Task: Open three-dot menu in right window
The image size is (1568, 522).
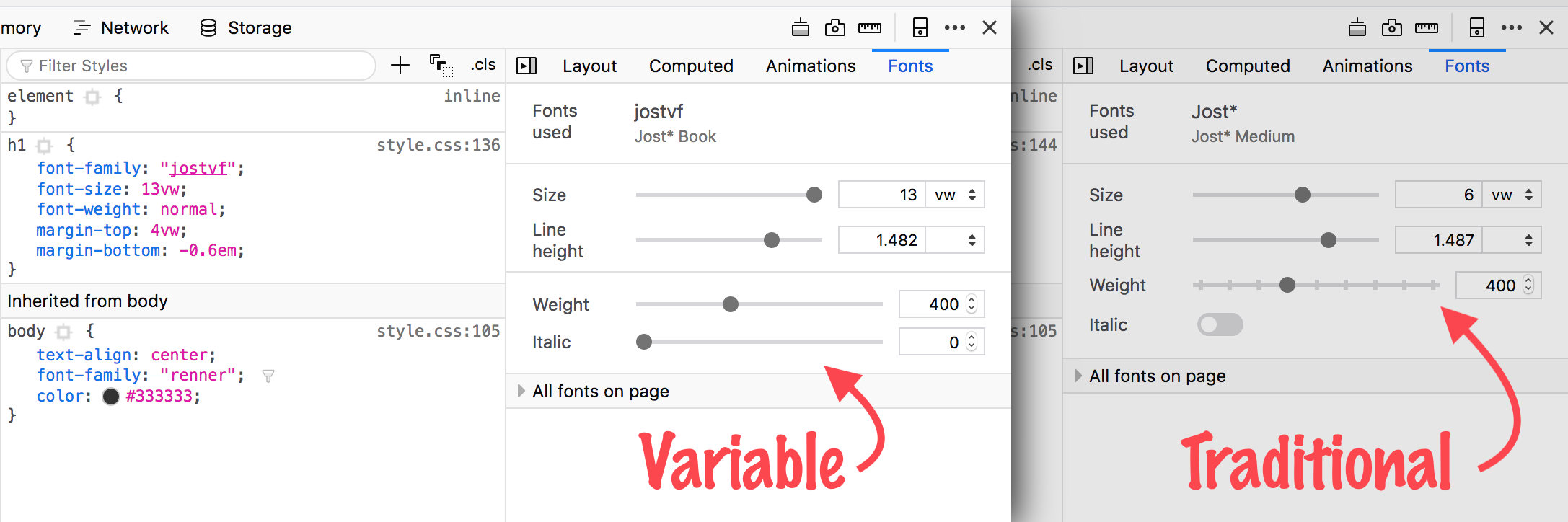Action: pyautogui.click(x=1511, y=28)
